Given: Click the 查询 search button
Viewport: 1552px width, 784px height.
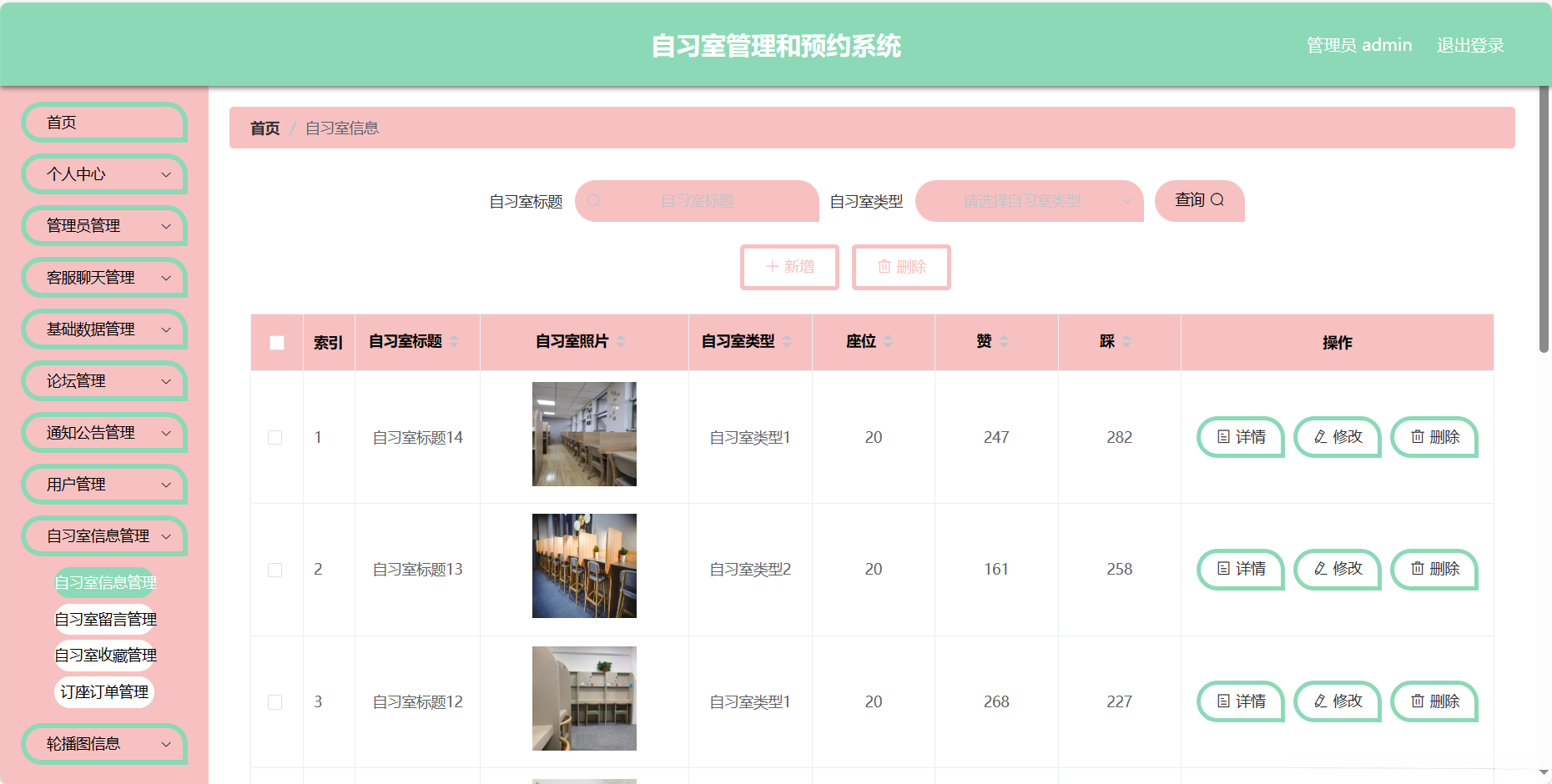Looking at the screenshot, I should pos(1200,200).
